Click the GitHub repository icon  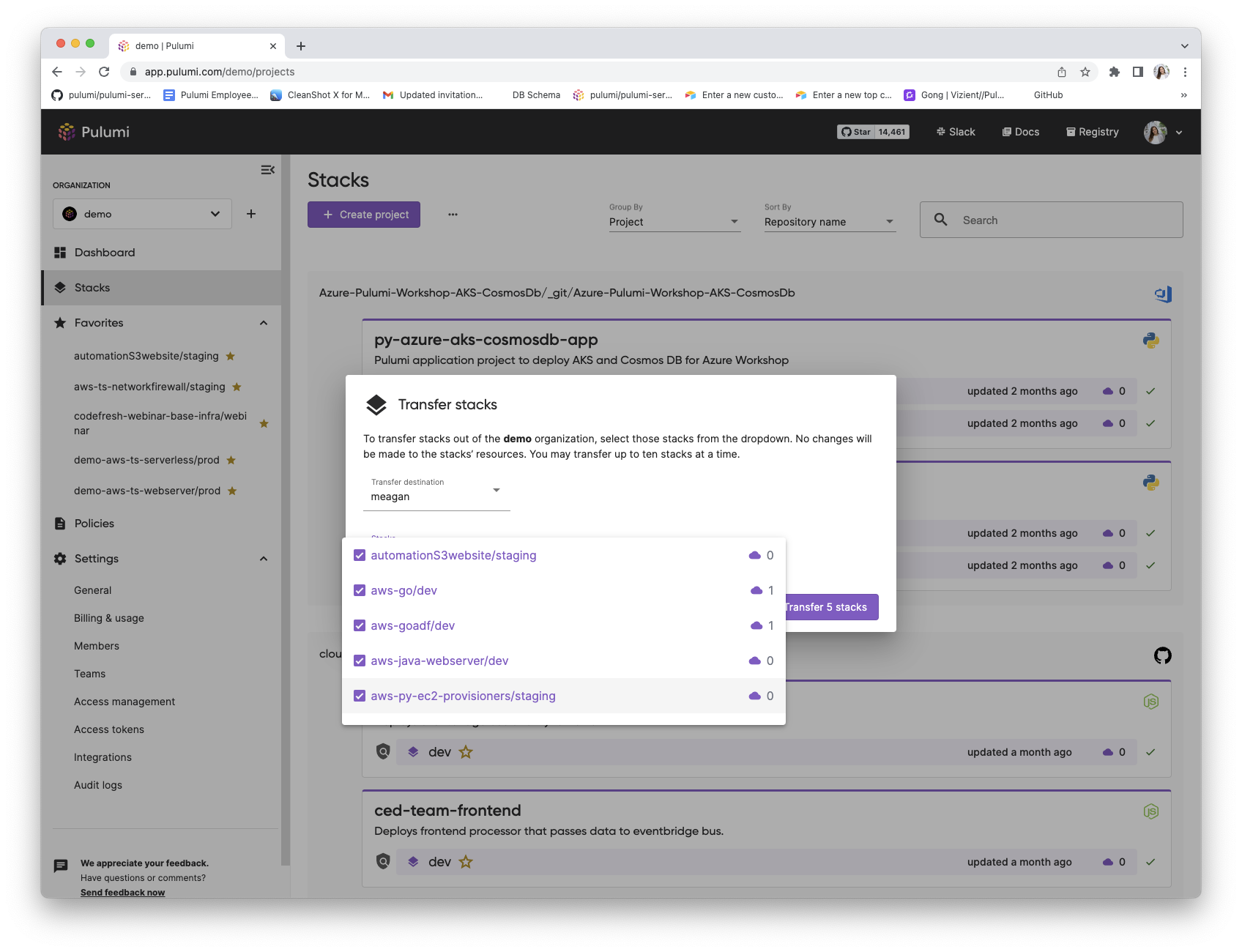click(1163, 655)
